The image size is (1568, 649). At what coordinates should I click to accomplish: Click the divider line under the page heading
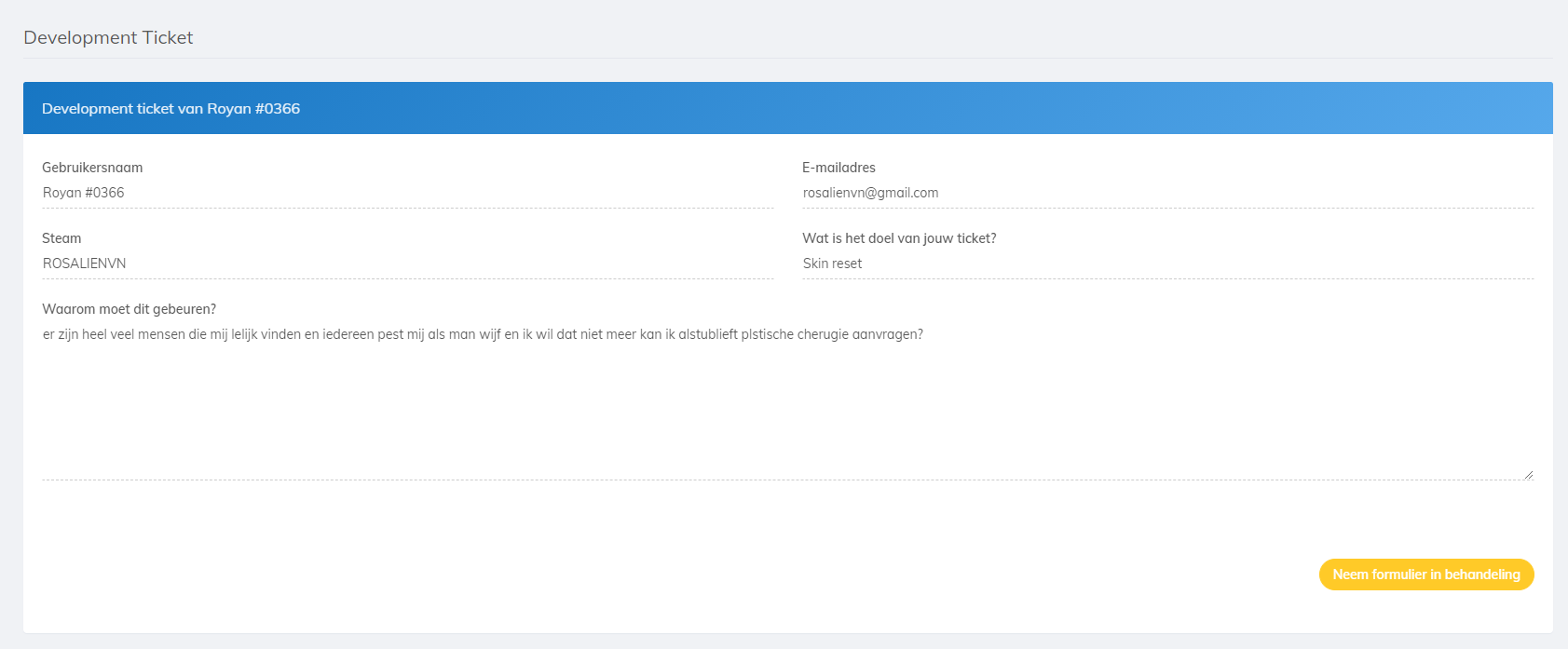click(x=787, y=58)
